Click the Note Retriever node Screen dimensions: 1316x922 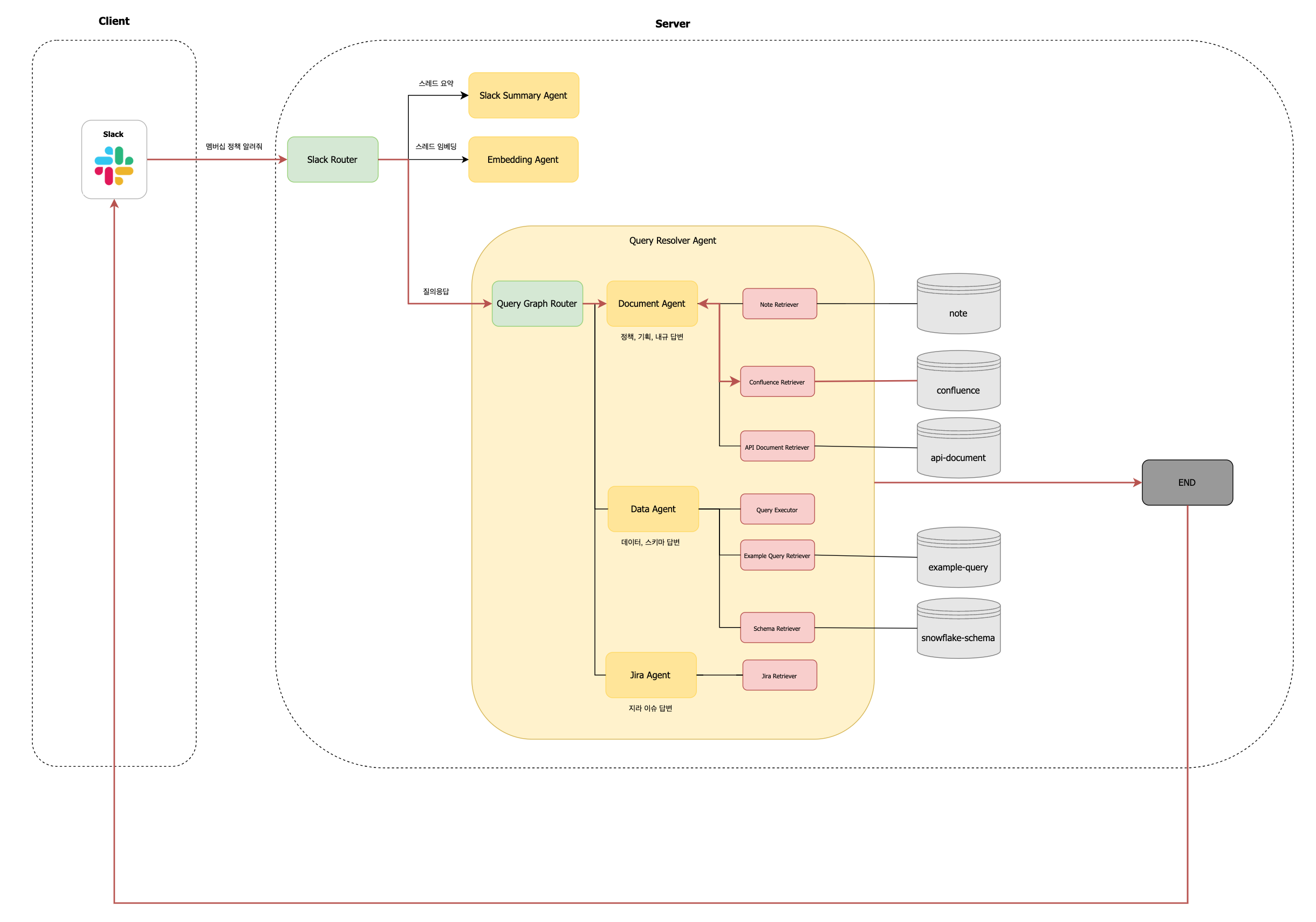tap(779, 304)
